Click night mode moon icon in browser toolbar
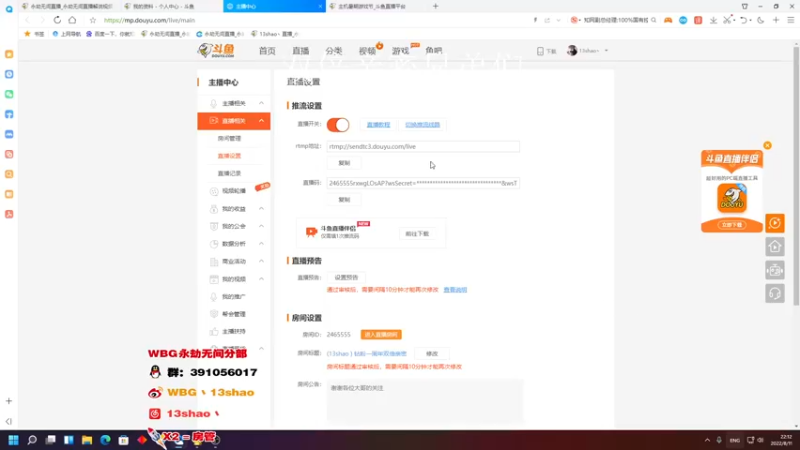Screen dimensions: 800x450 (761, 20)
